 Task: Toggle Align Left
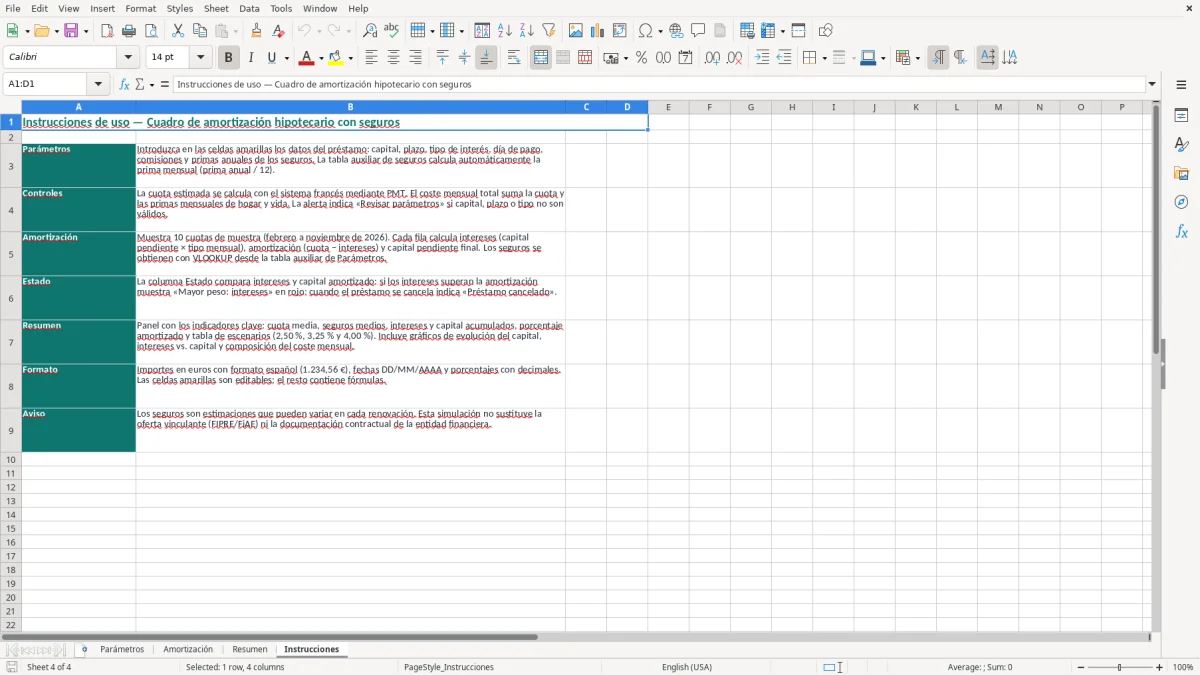[x=371, y=58]
